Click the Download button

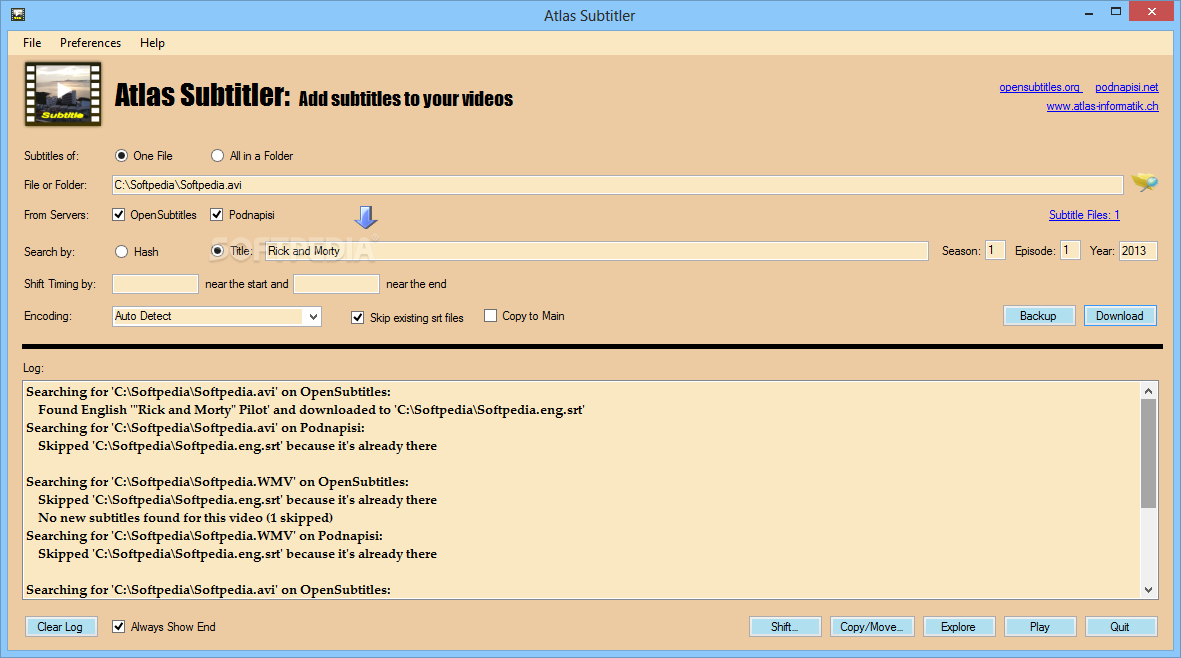[1120, 315]
